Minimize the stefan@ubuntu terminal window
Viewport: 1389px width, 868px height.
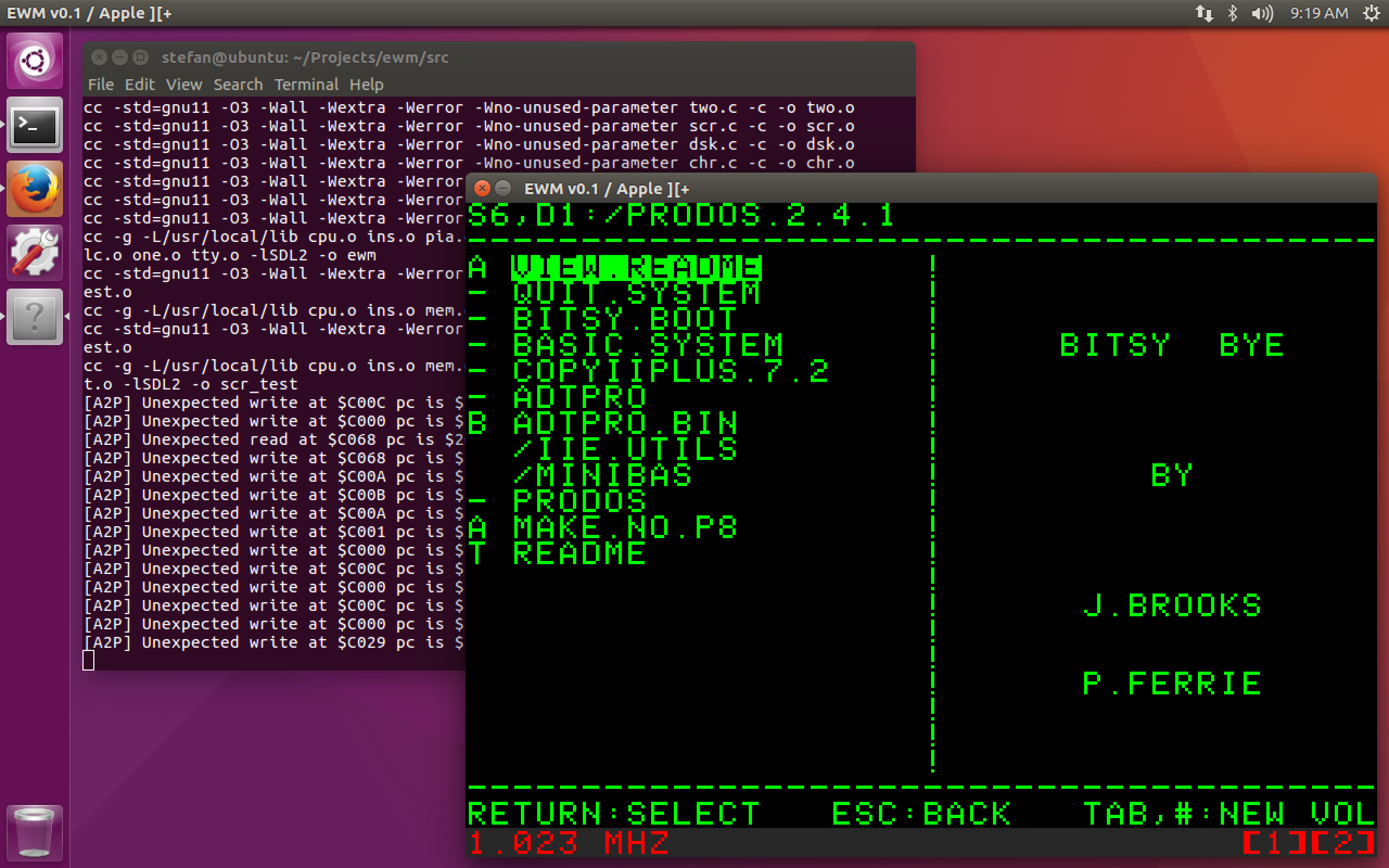pyautogui.click(x=119, y=57)
